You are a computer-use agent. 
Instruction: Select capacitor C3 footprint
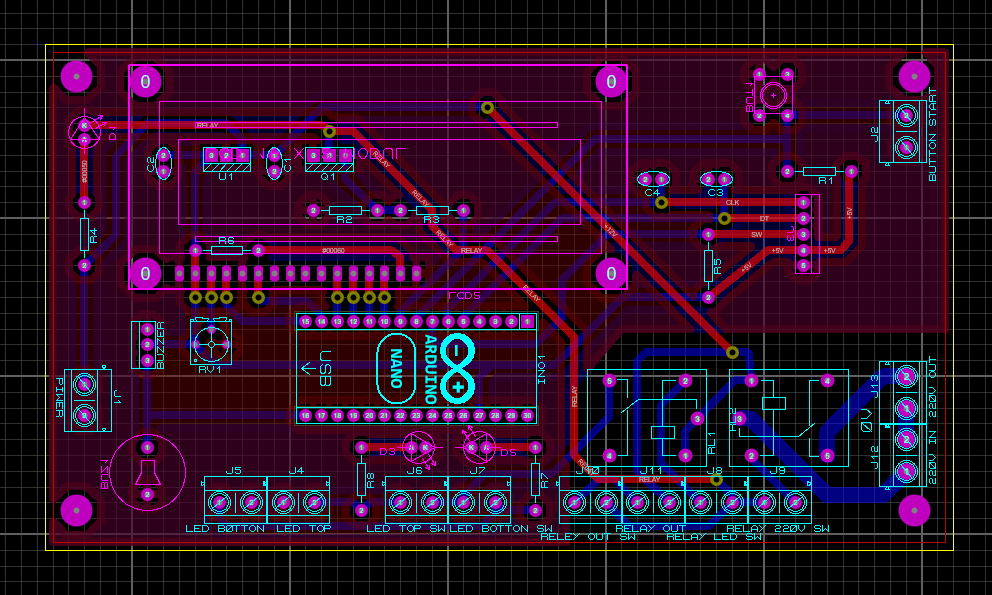tap(716, 180)
